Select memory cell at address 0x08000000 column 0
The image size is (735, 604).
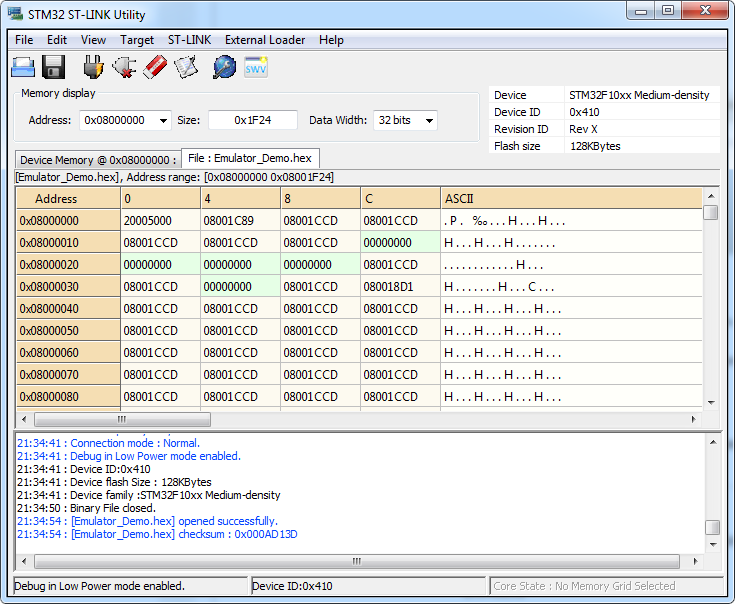pos(160,221)
